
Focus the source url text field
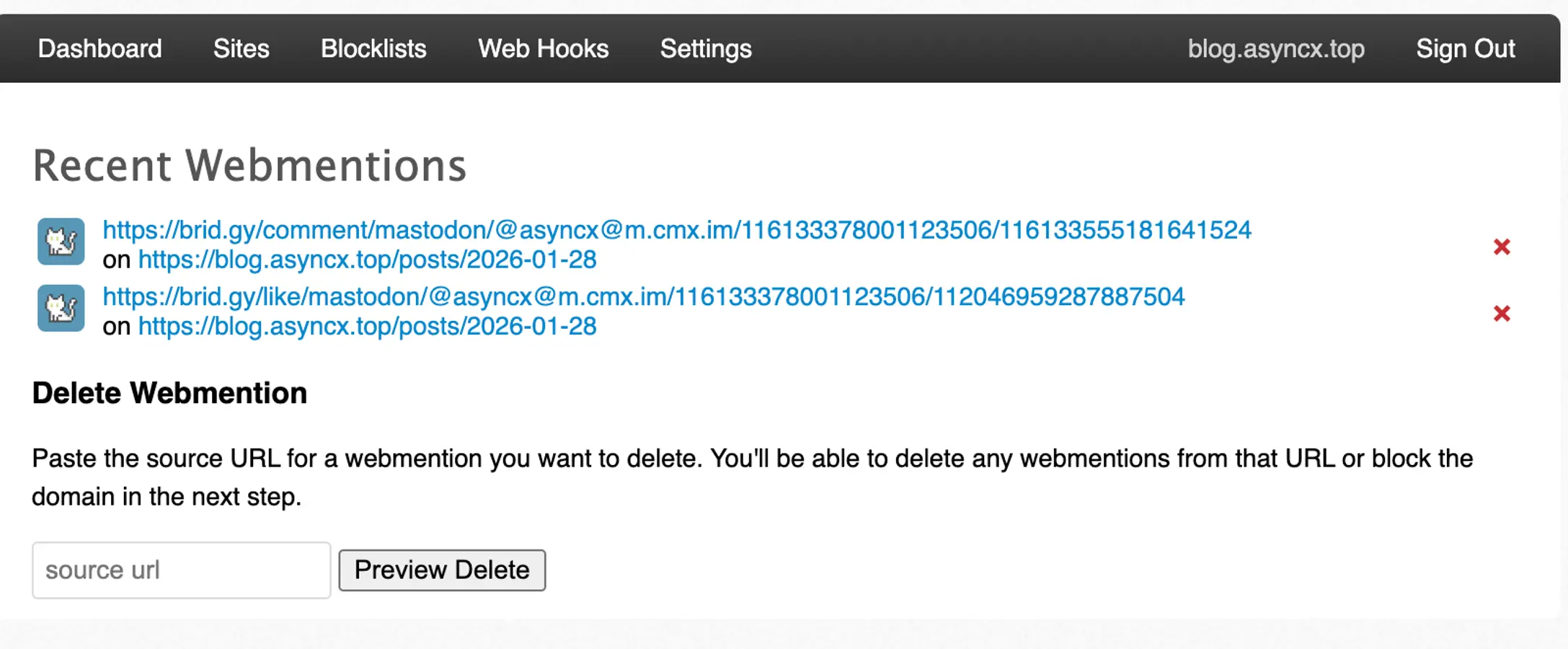pos(181,570)
